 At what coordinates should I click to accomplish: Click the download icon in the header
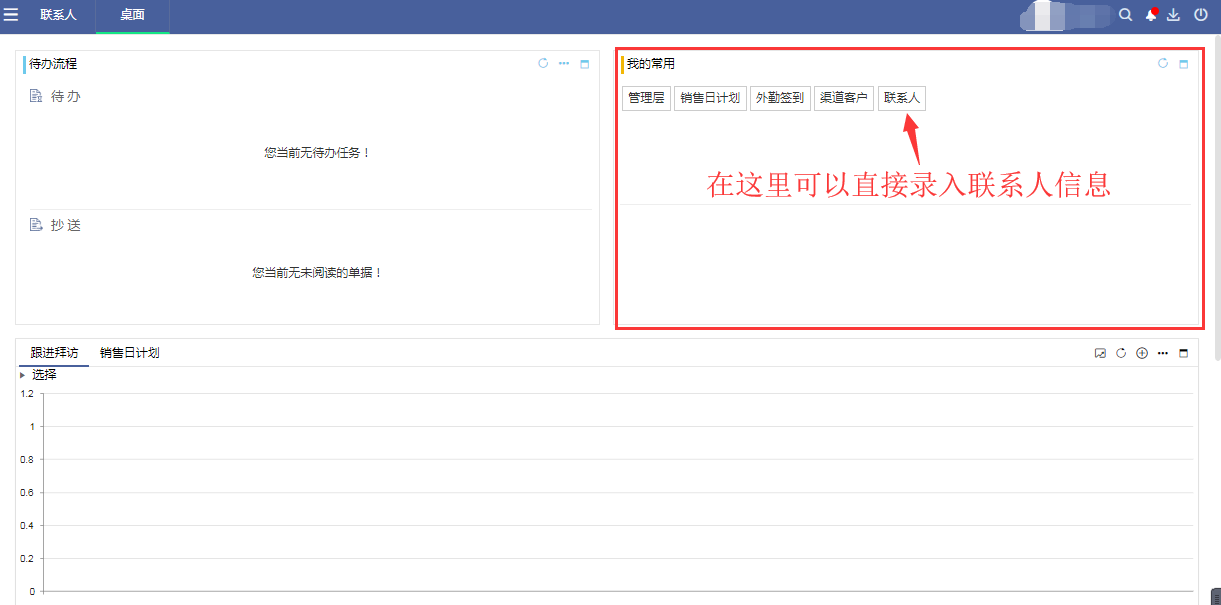(x=1174, y=15)
